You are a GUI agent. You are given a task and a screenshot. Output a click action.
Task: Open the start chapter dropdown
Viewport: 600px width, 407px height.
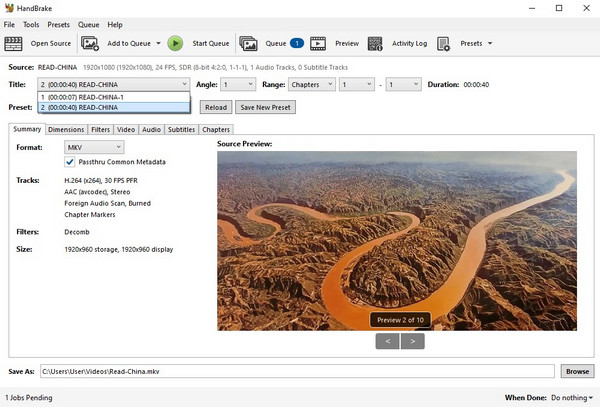pyautogui.click(x=357, y=85)
